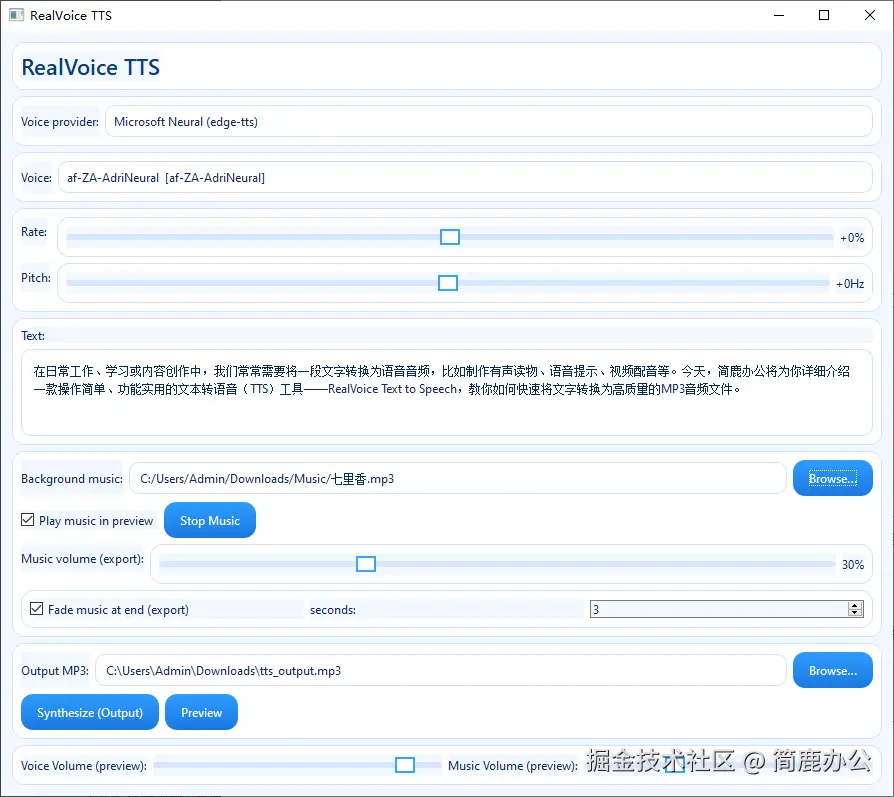This screenshot has width=894, height=797.
Task: Click the seconds: label
Action: pyautogui.click(x=333, y=609)
